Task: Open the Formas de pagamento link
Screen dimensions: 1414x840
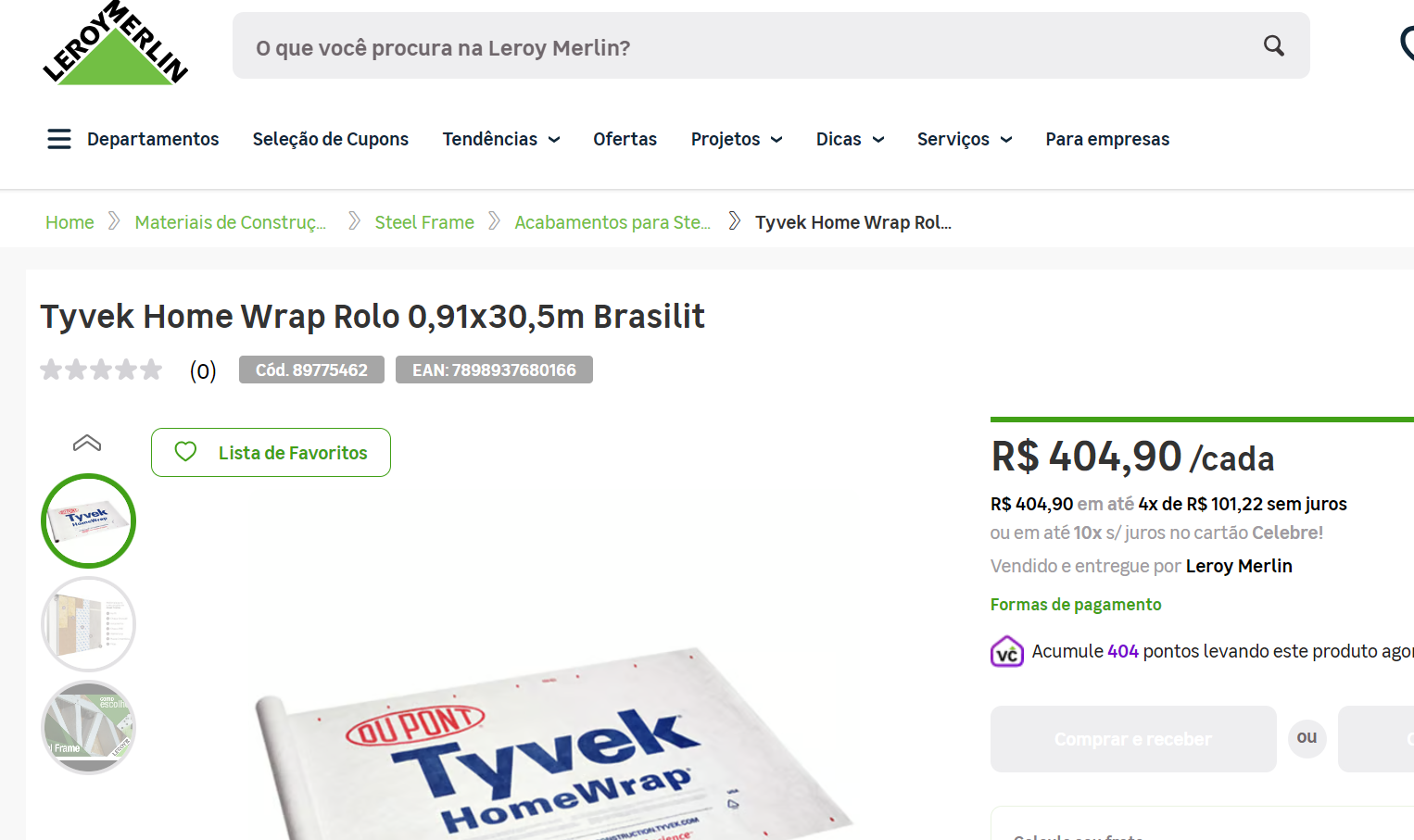Action: [x=1075, y=605]
